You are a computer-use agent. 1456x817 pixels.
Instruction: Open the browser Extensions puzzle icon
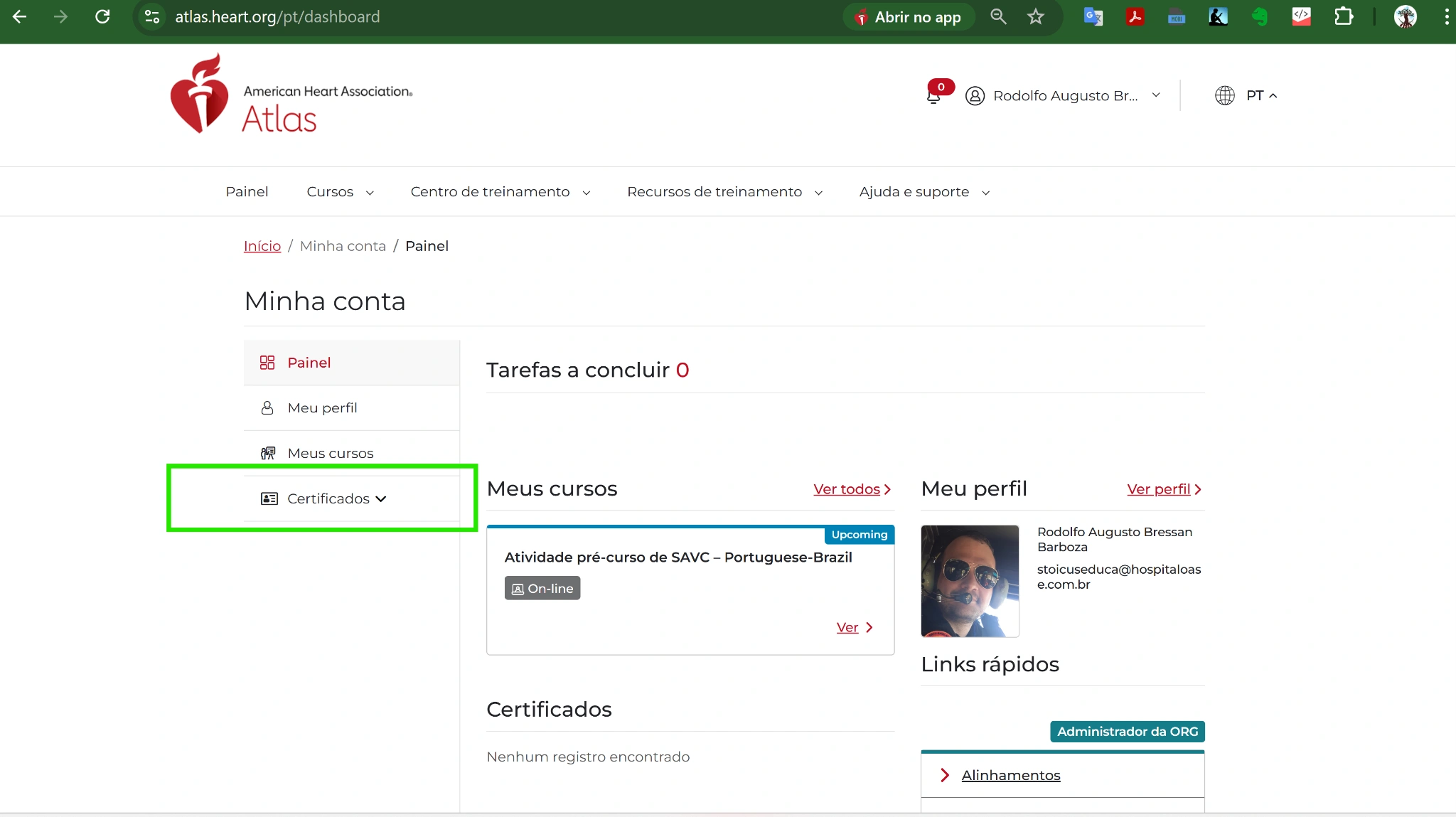[x=1344, y=16]
